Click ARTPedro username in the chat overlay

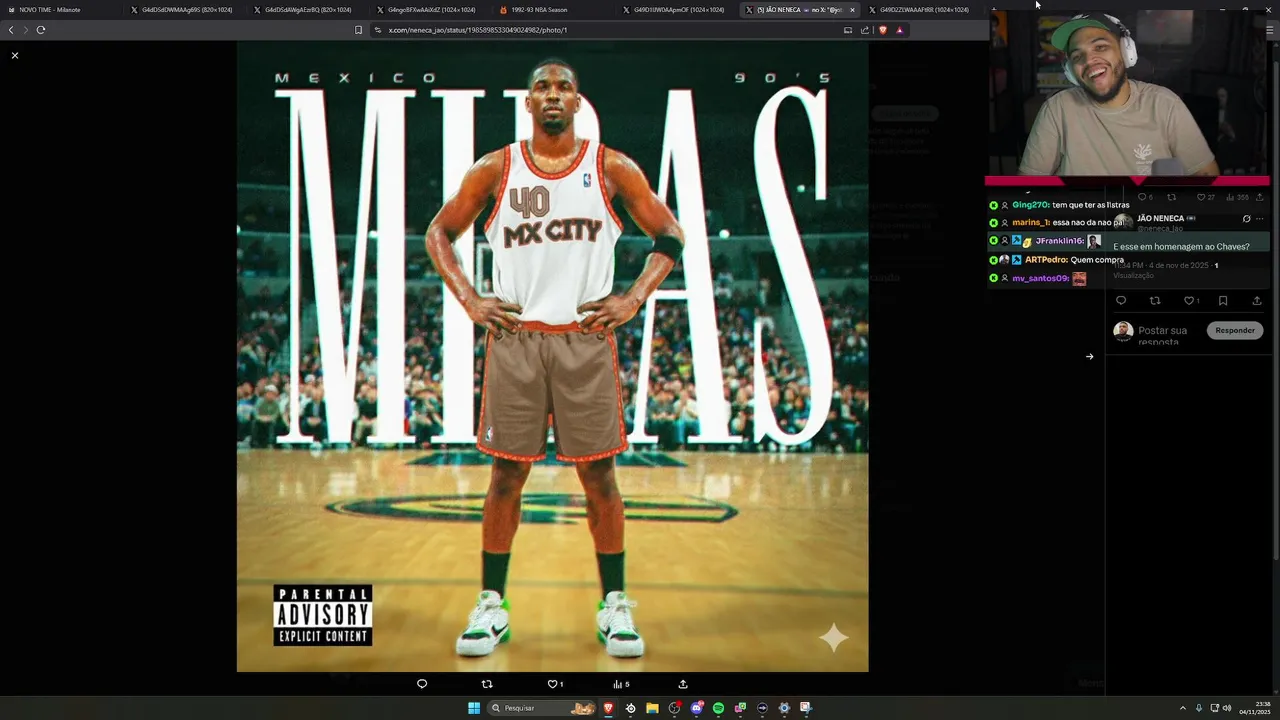pyautogui.click(x=1046, y=260)
